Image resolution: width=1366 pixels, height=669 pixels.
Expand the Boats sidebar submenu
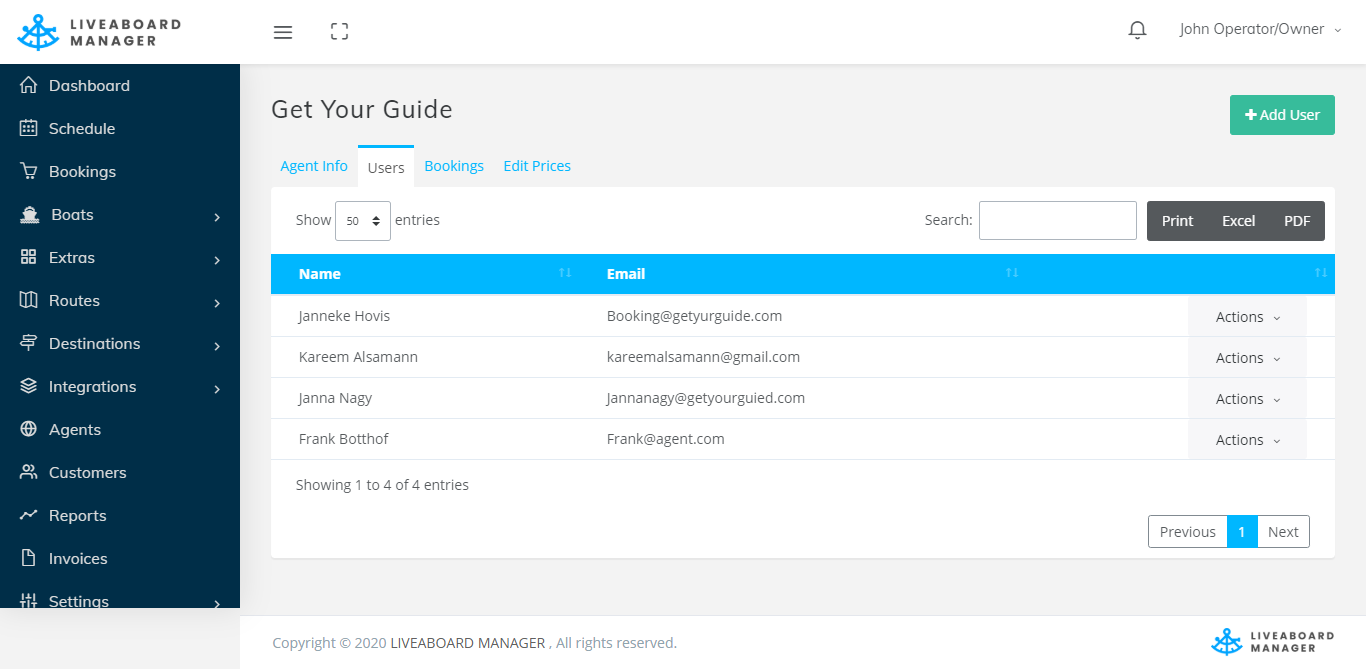(x=120, y=215)
